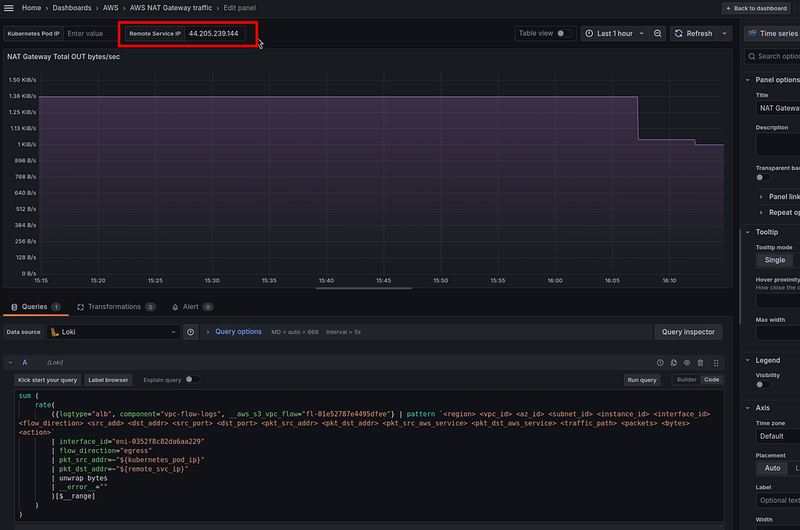Click the Search options magnifier

click(752, 56)
